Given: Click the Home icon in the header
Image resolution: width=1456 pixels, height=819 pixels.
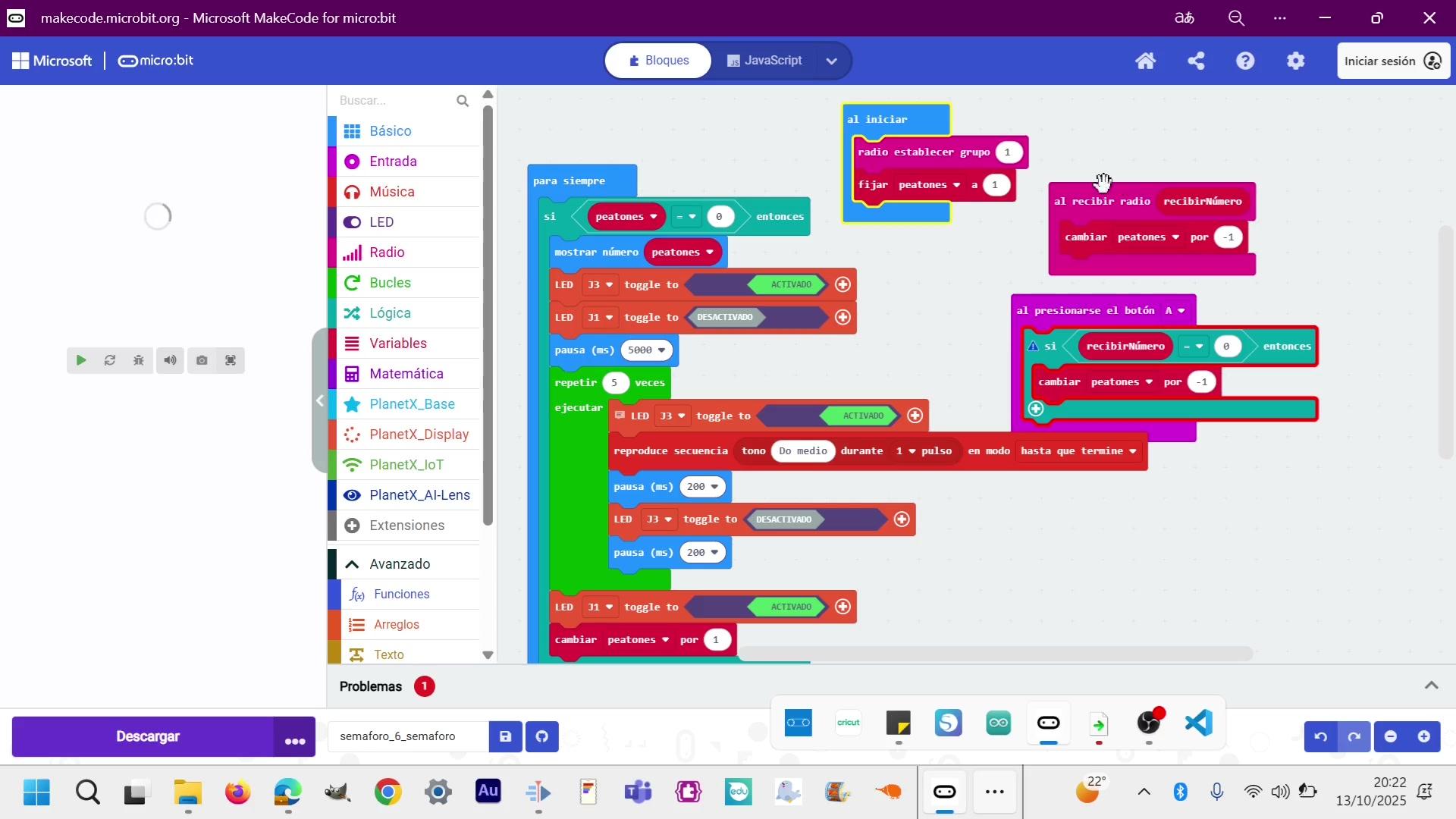Looking at the screenshot, I should coord(1145,61).
